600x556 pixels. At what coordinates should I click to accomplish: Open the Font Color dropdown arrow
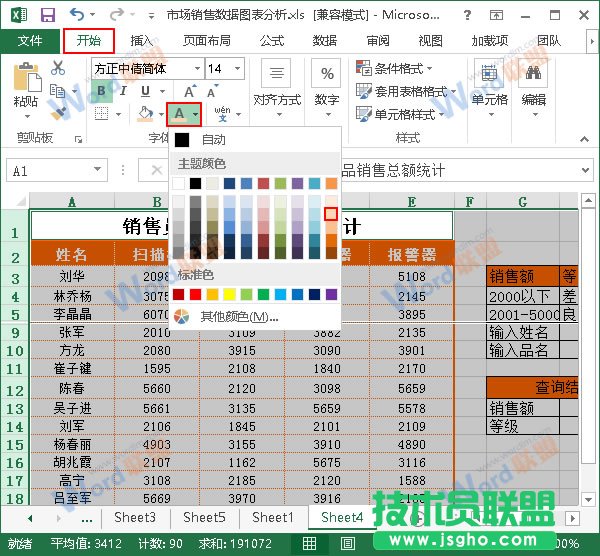click(196, 114)
